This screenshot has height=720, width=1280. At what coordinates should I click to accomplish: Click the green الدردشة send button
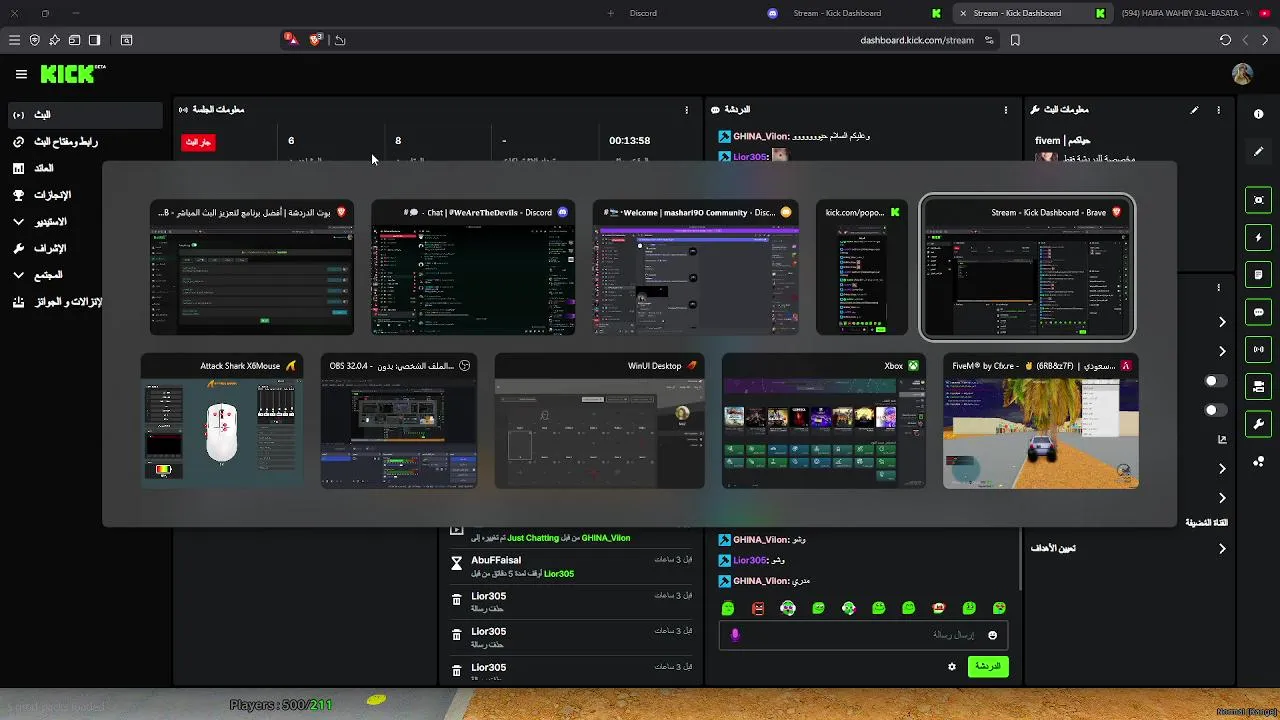coord(988,666)
